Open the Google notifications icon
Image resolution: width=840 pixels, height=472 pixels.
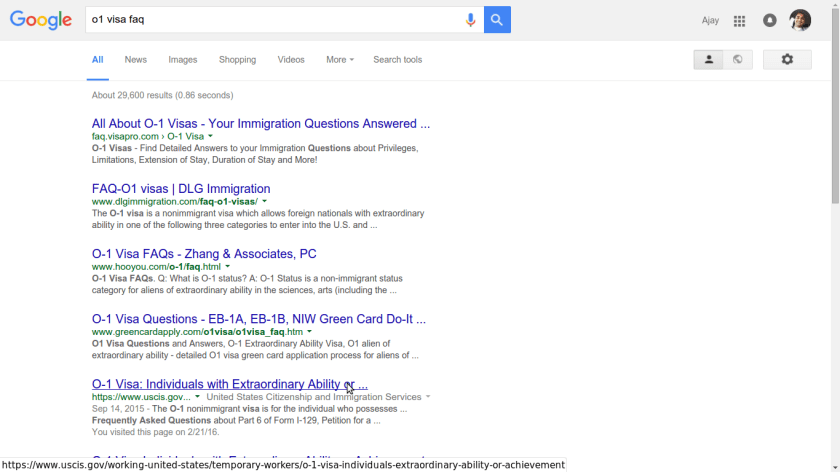pyautogui.click(x=769, y=21)
